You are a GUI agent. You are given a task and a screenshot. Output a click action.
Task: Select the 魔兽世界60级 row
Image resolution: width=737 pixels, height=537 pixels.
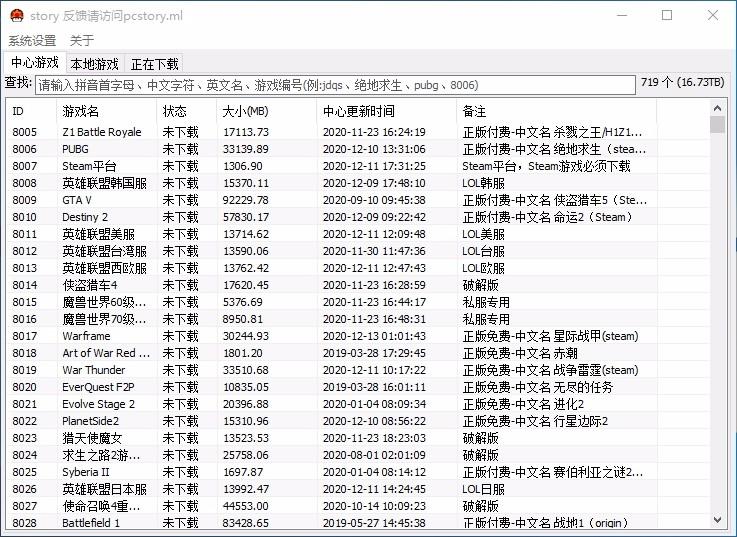click(358, 302)
